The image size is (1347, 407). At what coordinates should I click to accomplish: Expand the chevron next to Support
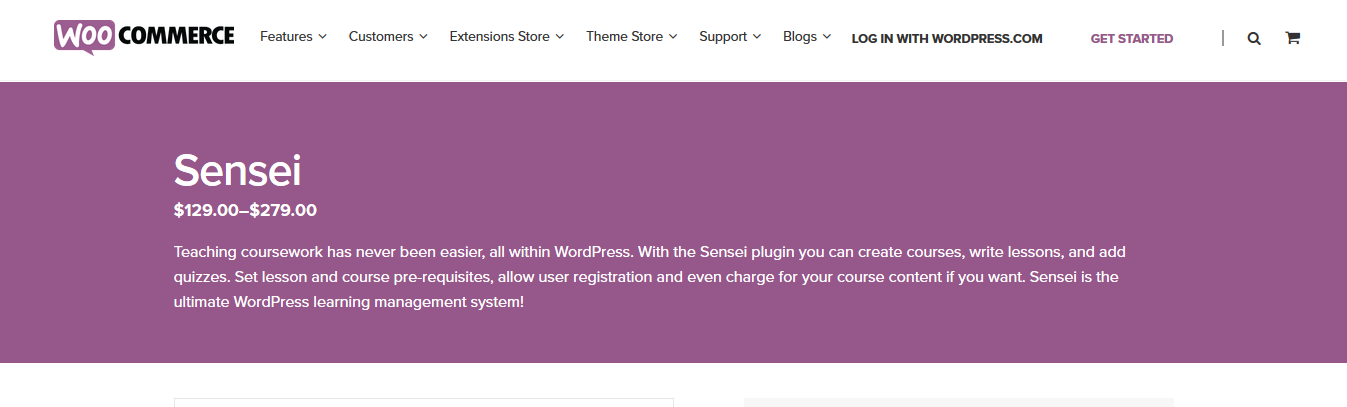tap(757, 37)
